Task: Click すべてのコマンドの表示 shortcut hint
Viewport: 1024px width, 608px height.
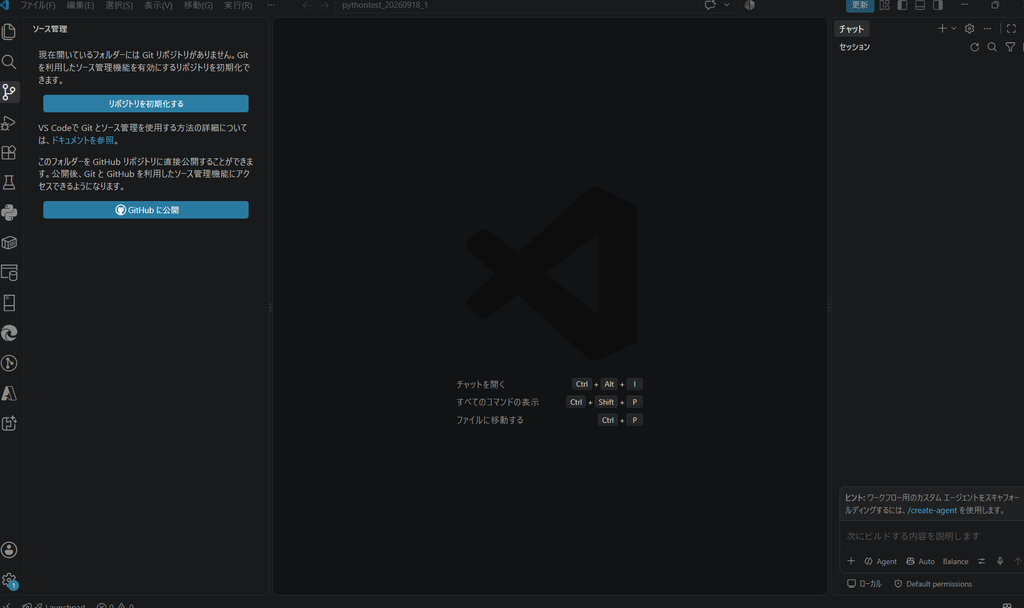Action: [x=497, y=402]
